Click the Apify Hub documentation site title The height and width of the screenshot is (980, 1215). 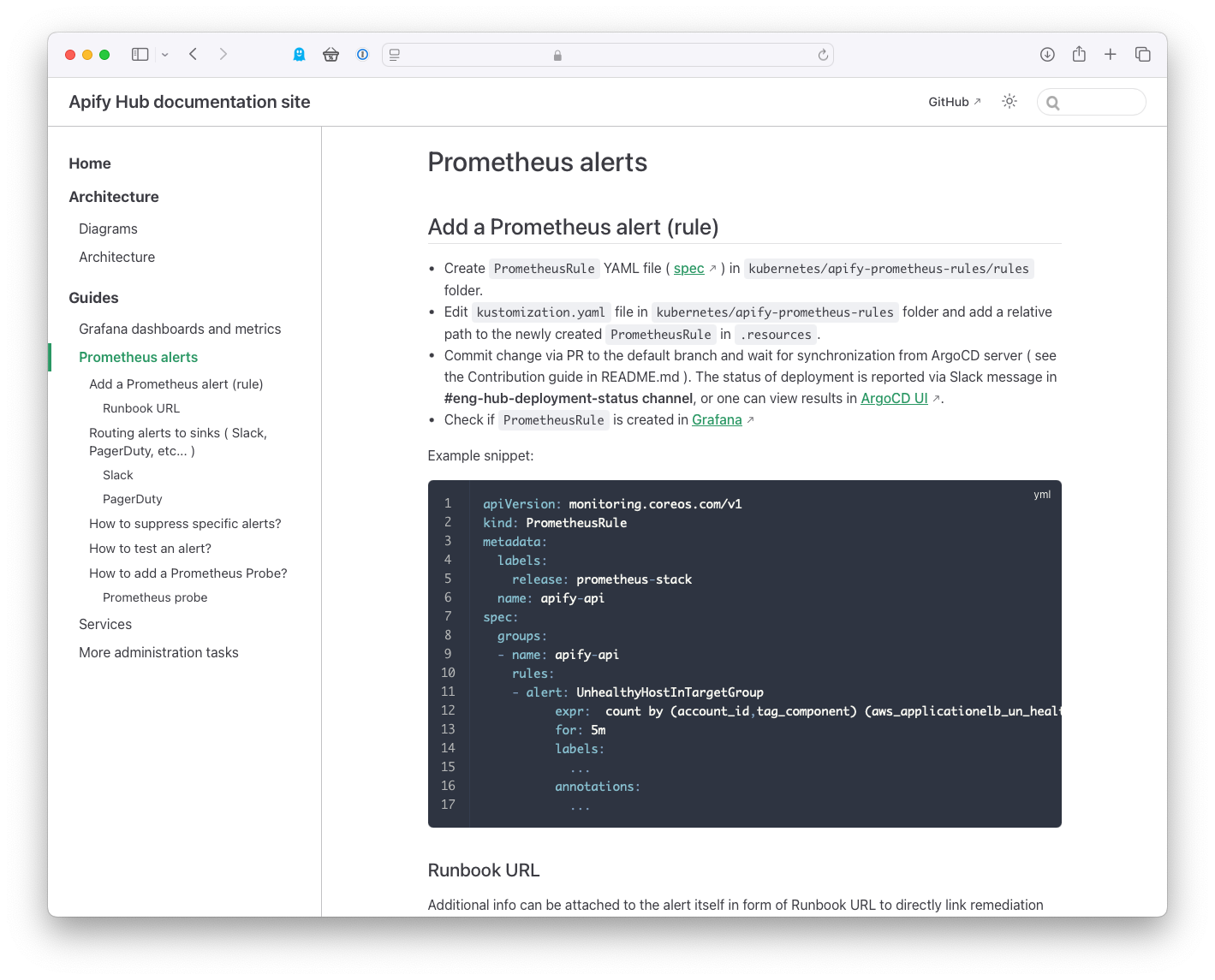click(189, 102)
